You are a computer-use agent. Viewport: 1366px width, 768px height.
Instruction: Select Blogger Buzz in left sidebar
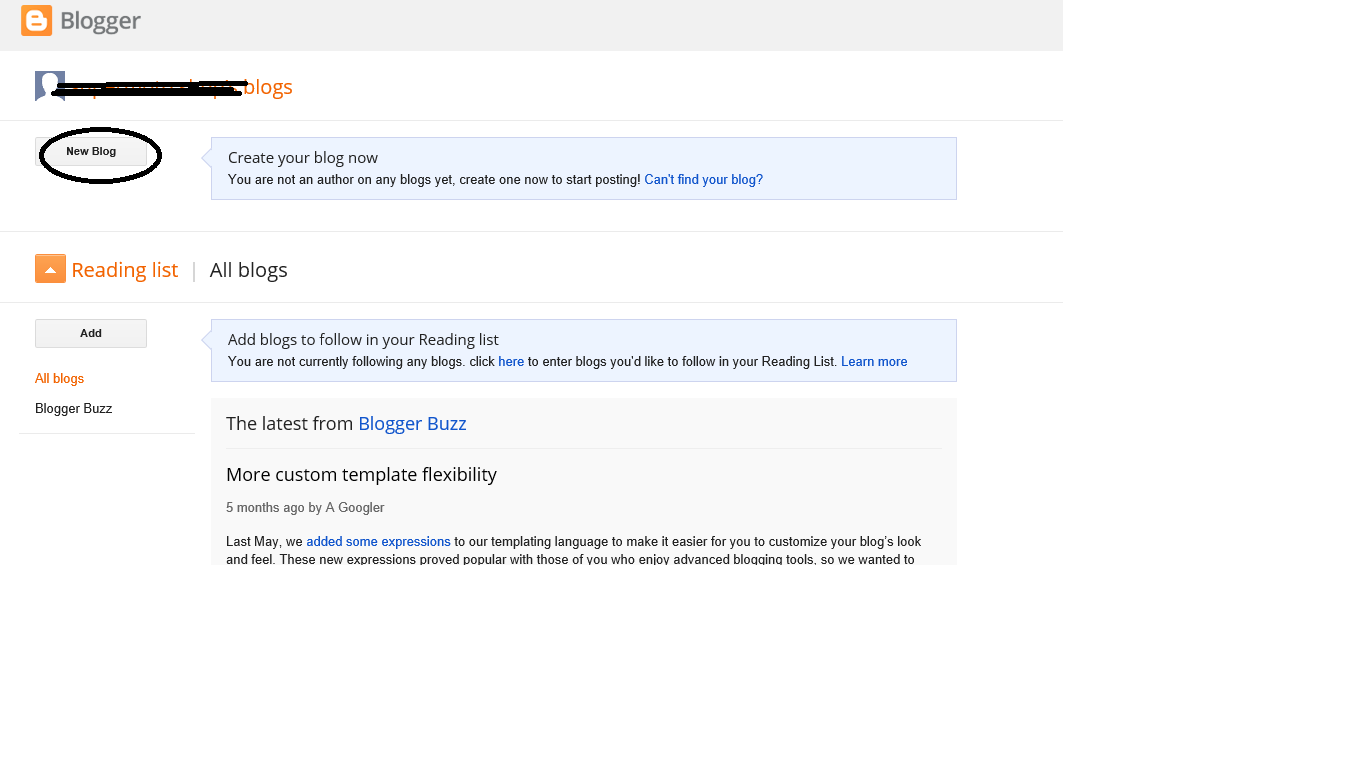pyautogui.click(x=73, y=409)
